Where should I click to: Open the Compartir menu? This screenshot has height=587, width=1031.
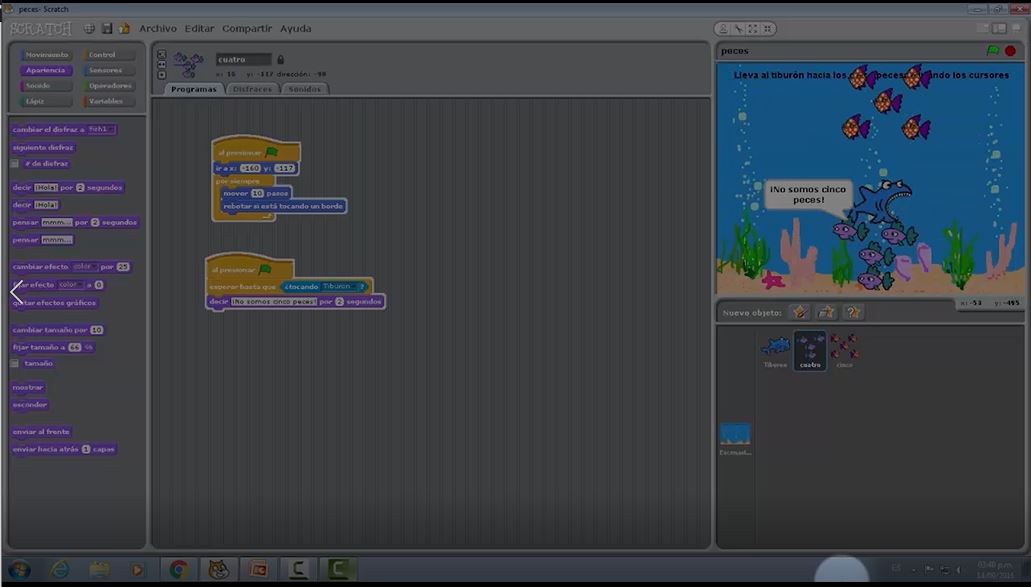tap(247, 28)
